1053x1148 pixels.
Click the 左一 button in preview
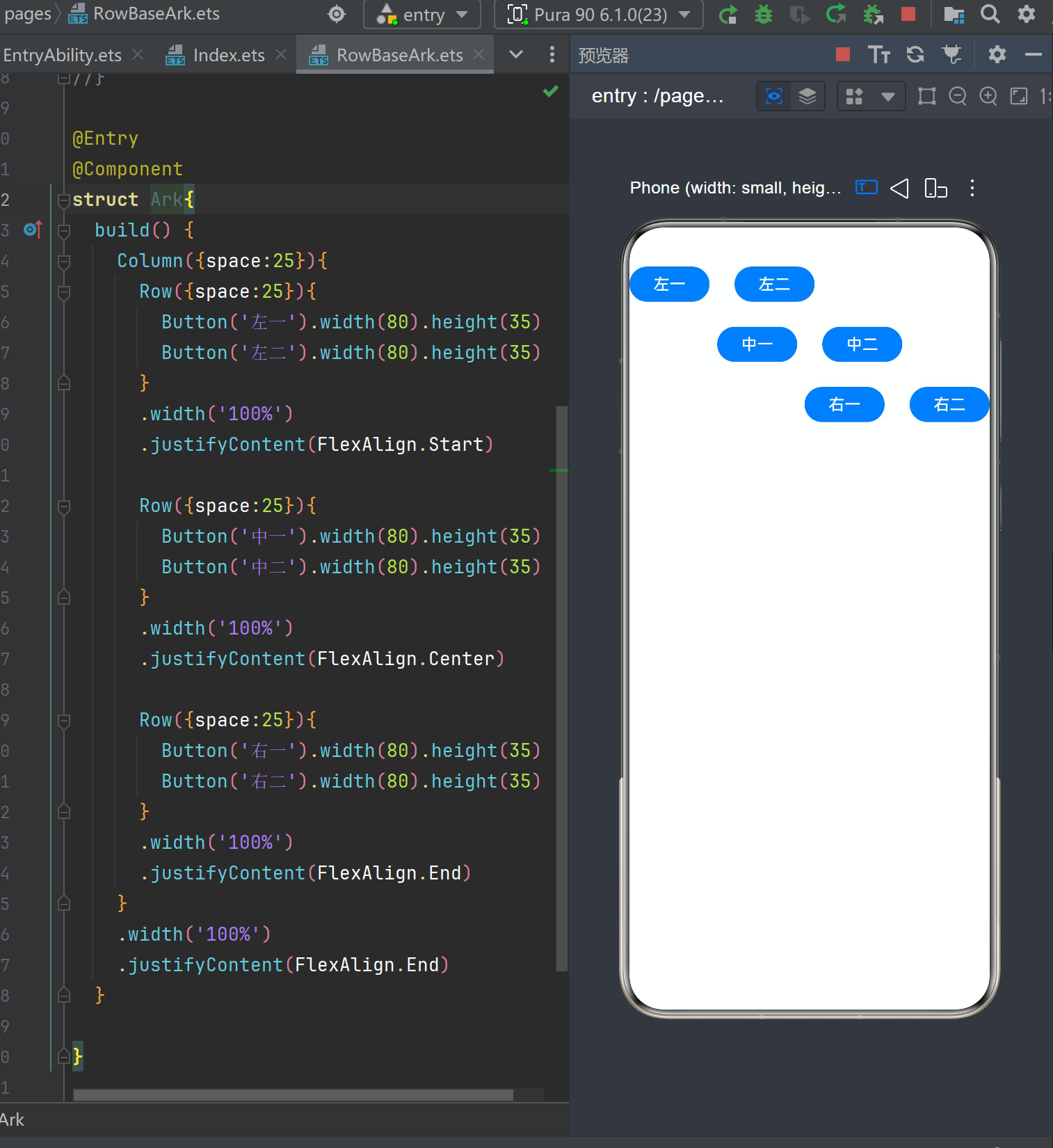click(669, 285)
